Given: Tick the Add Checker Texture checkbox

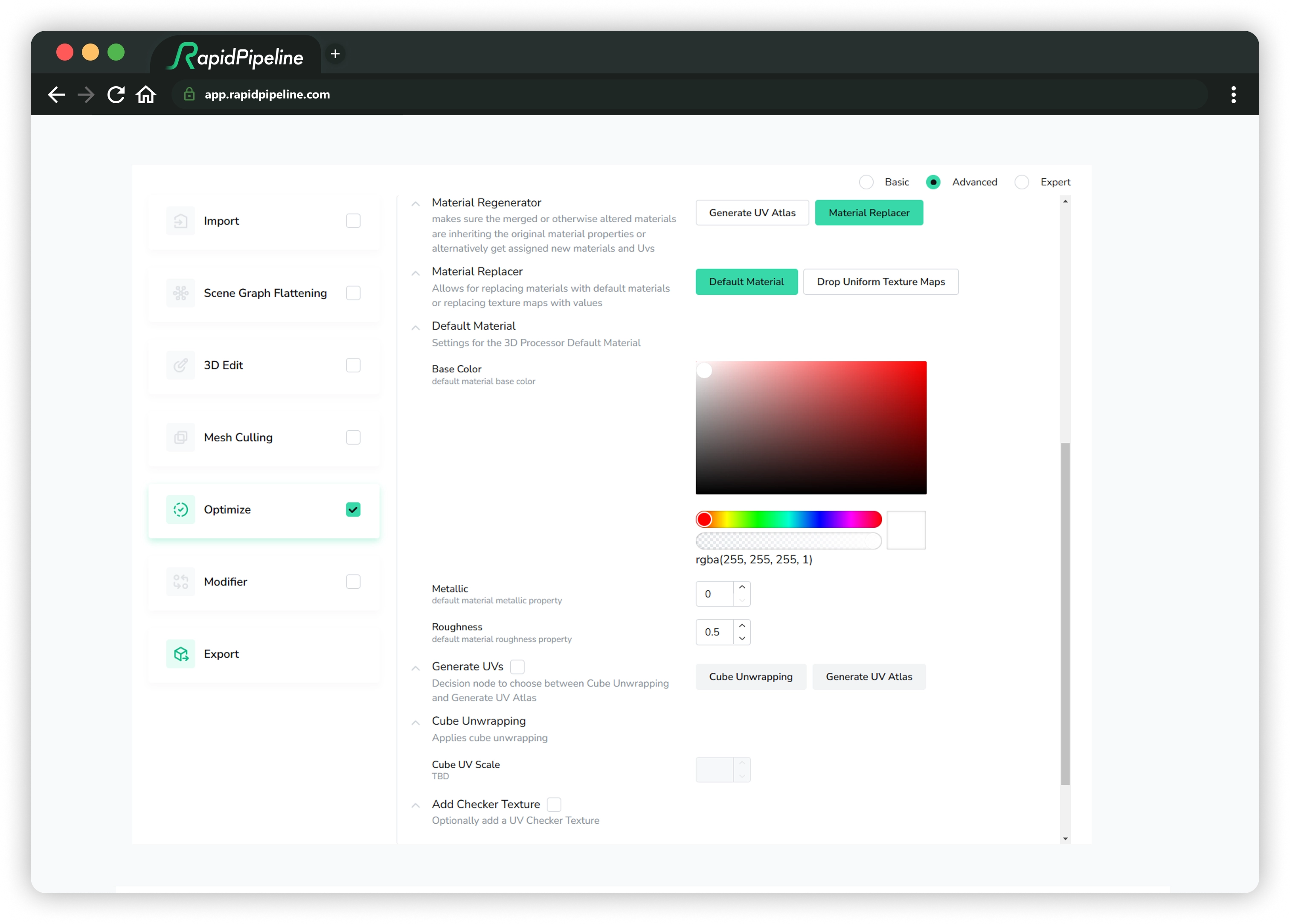Looking at the screenshot, I should [553, 805].
